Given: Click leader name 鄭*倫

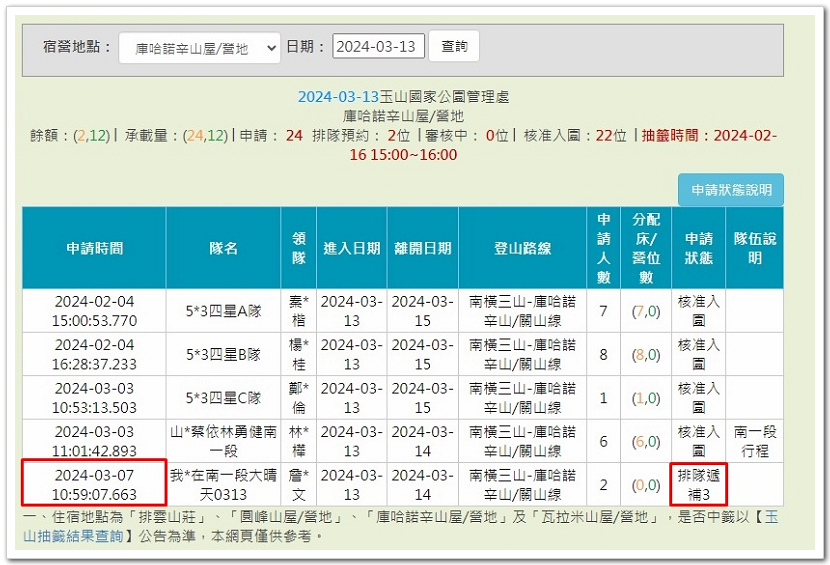Looking at the screenshot, I should coord(299,398).
